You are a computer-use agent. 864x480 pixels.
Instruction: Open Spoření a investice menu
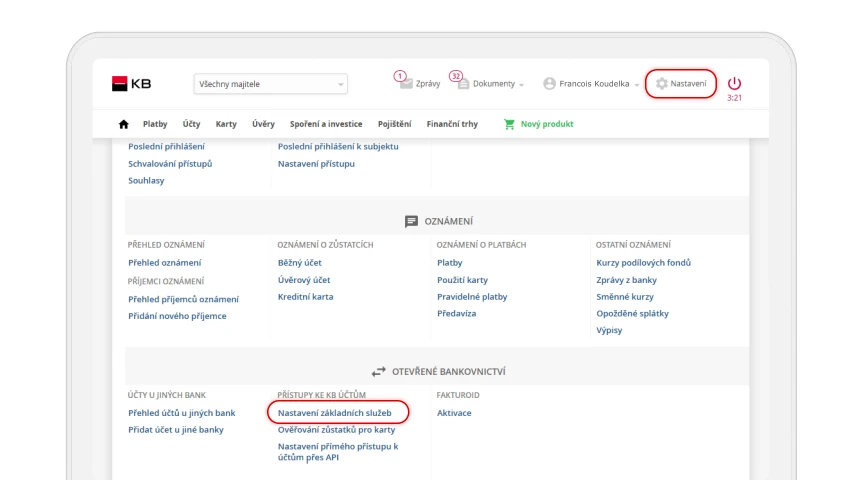tap(326, 124)
